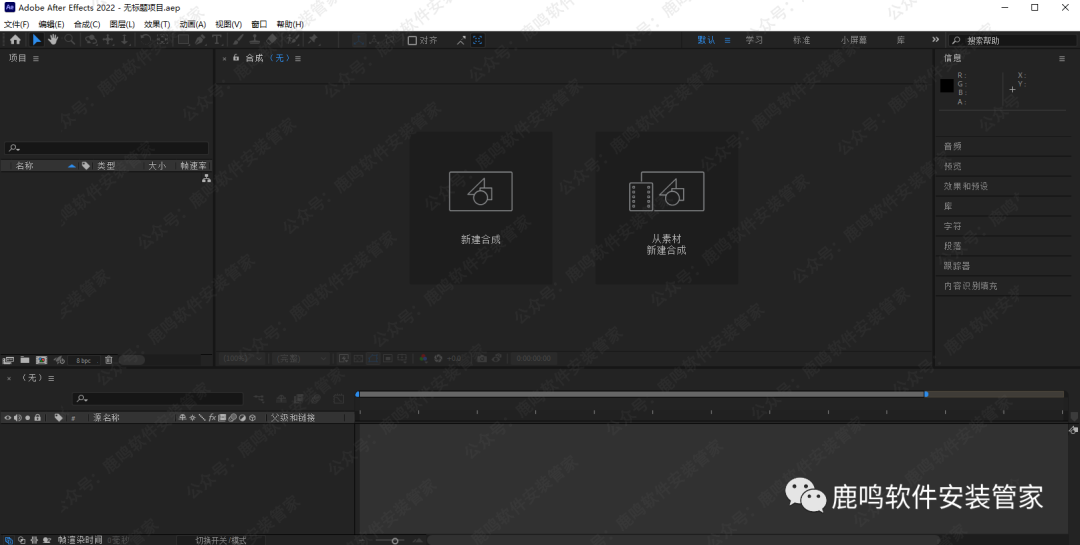Create a new folder in Project panel

[x=25, y=360]
